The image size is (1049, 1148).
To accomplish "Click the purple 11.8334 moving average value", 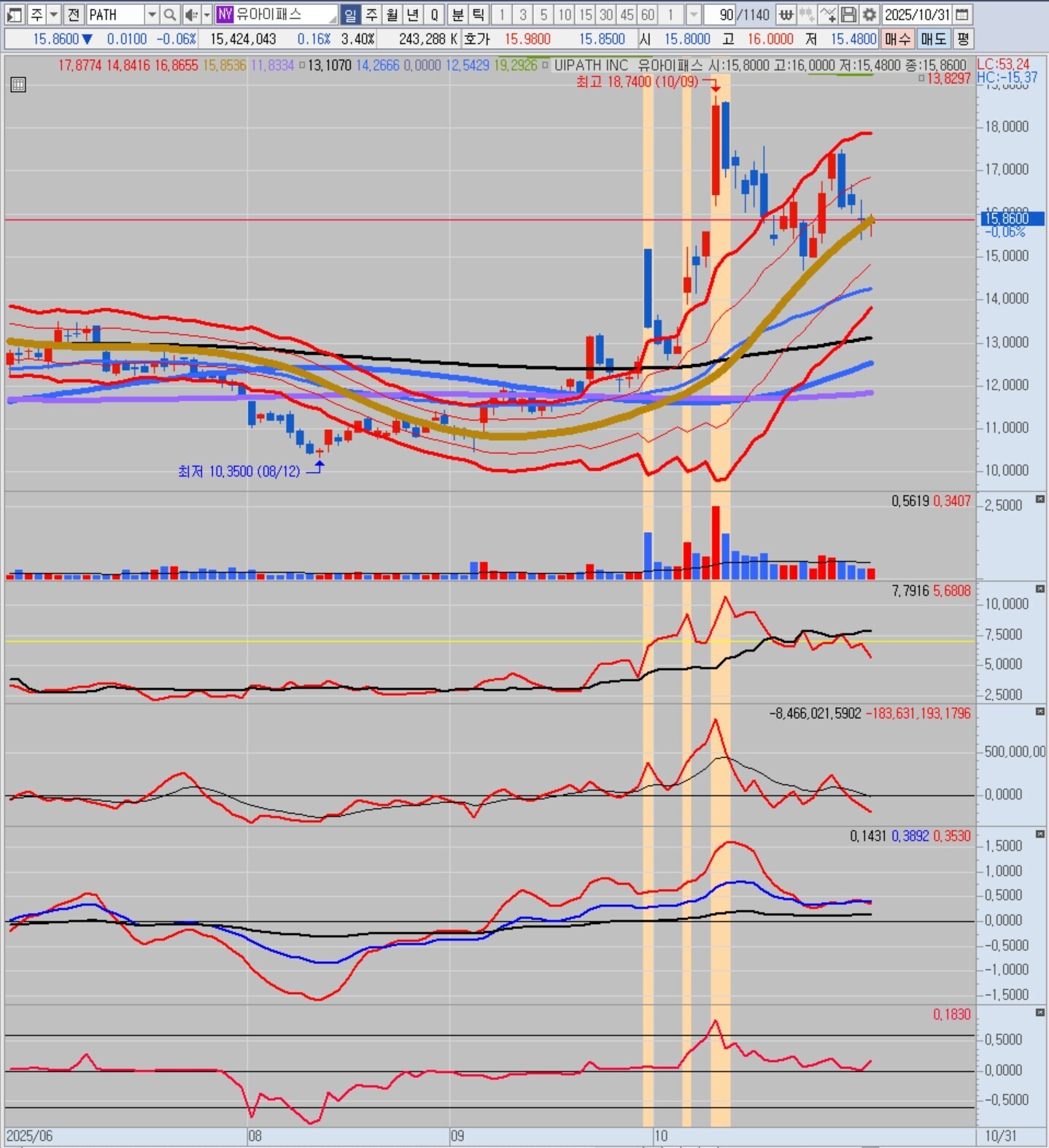I will click(272, 65).
